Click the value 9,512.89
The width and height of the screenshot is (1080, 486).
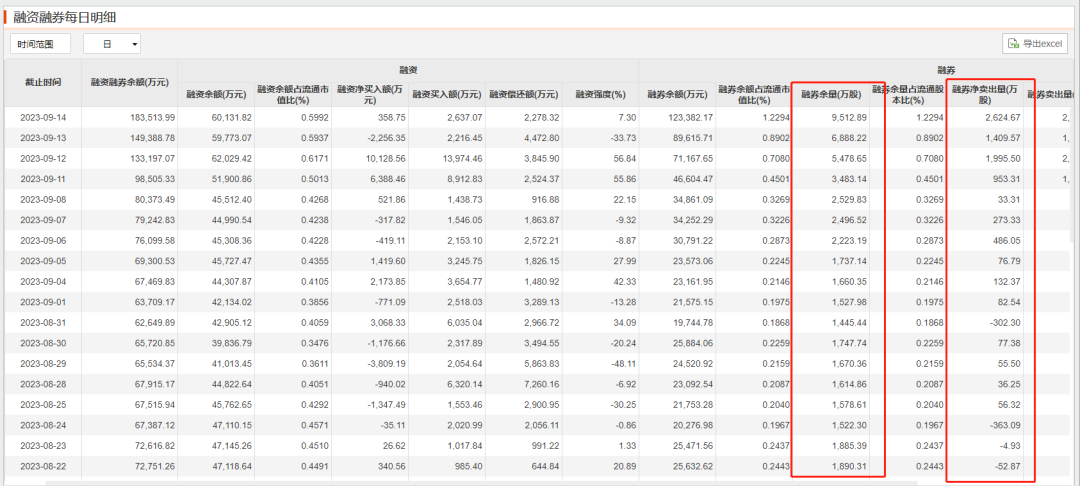pyautogui.click(x=849, y=118)
